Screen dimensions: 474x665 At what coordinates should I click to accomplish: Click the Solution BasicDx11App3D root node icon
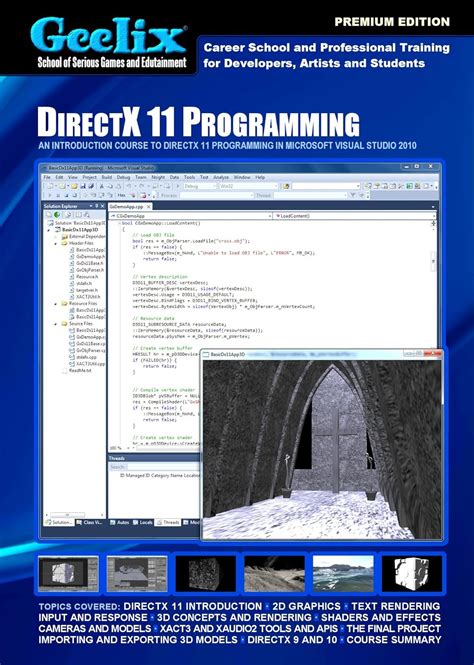[x=51, y=223]
